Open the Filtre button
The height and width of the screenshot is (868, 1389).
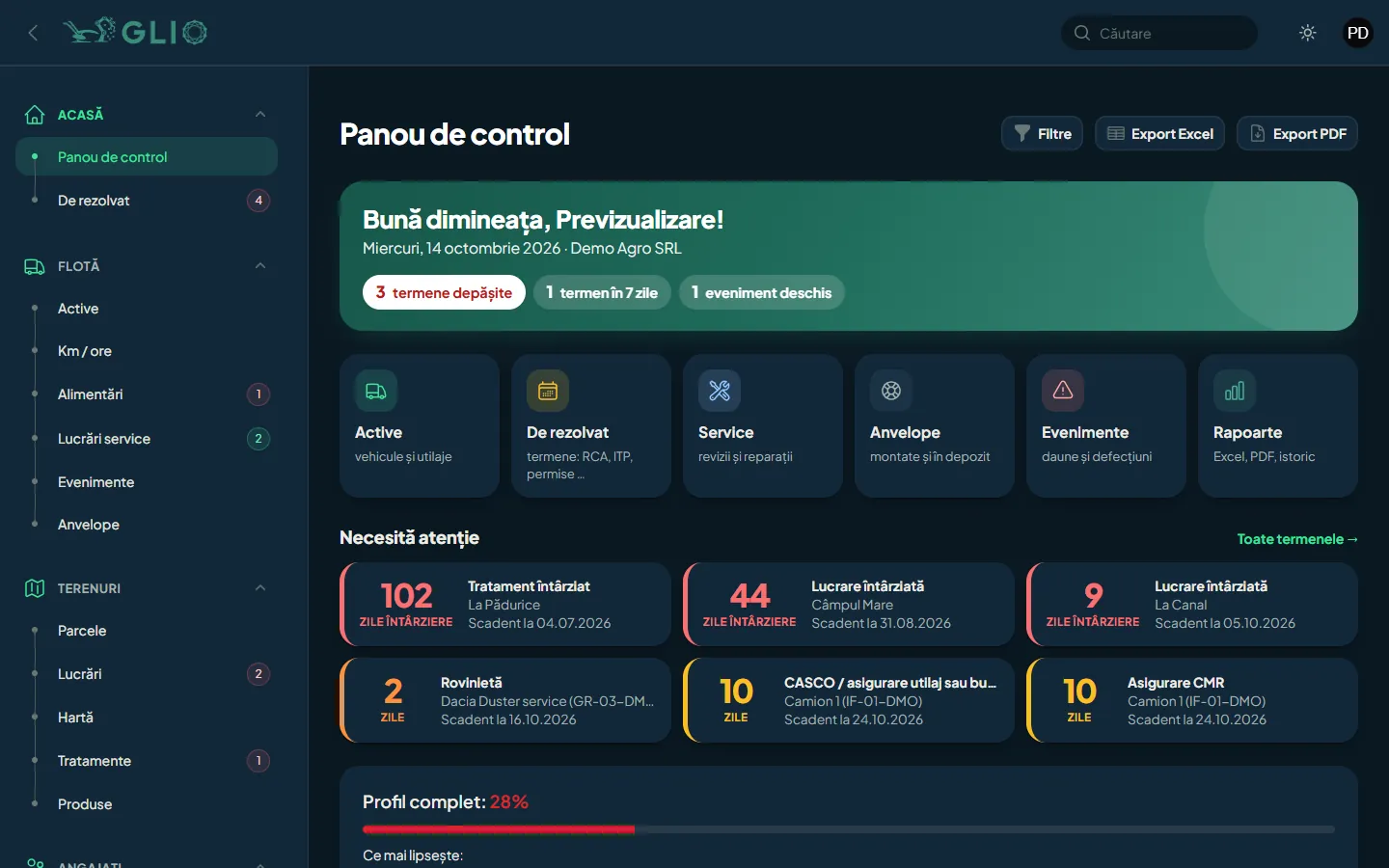[x=1042, y=134]
